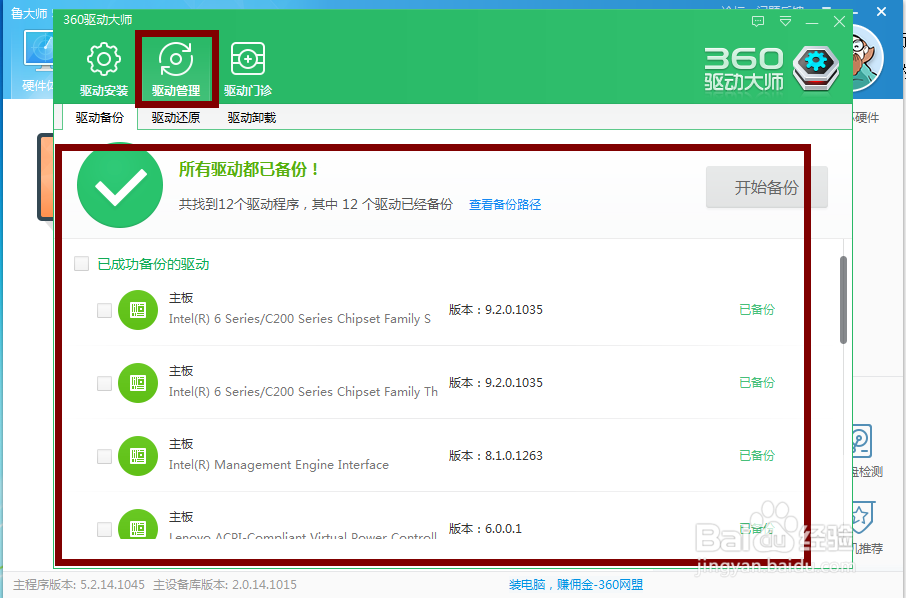Close the 360驱动大师 window
Screen dimensions: 906x598
[x=839, y=22]
